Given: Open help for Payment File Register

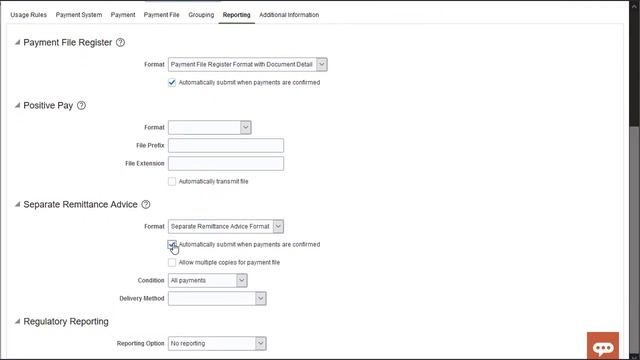Looking at the screenshot, I should 120,42.
